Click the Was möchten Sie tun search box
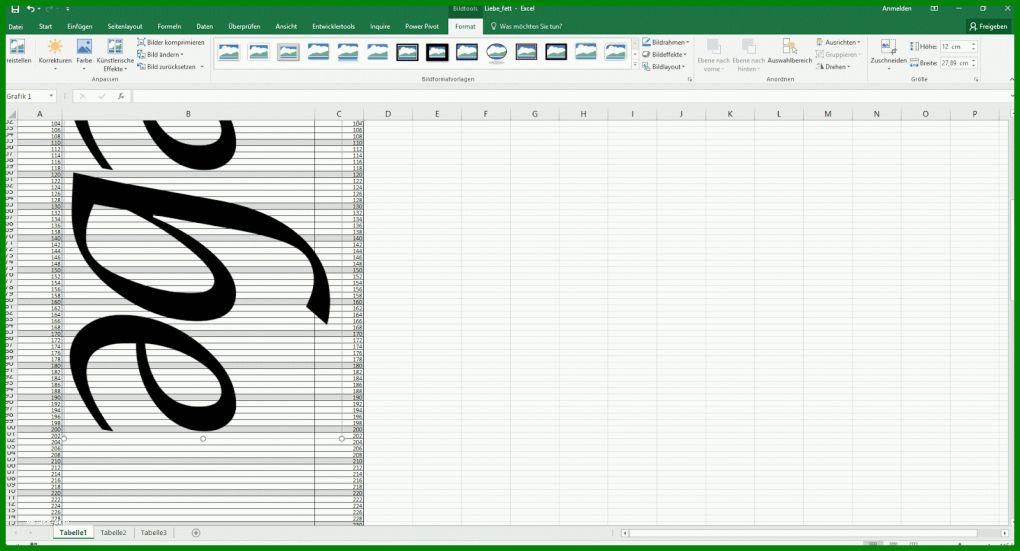 pyautogui.click(x=527, y=27)
